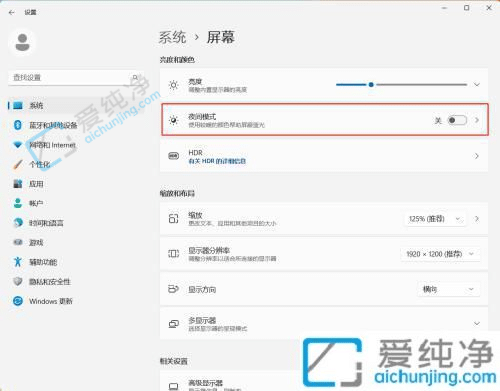Click the accessibility figure icon
Screen dimensions: 500x391
click(18, 262)
